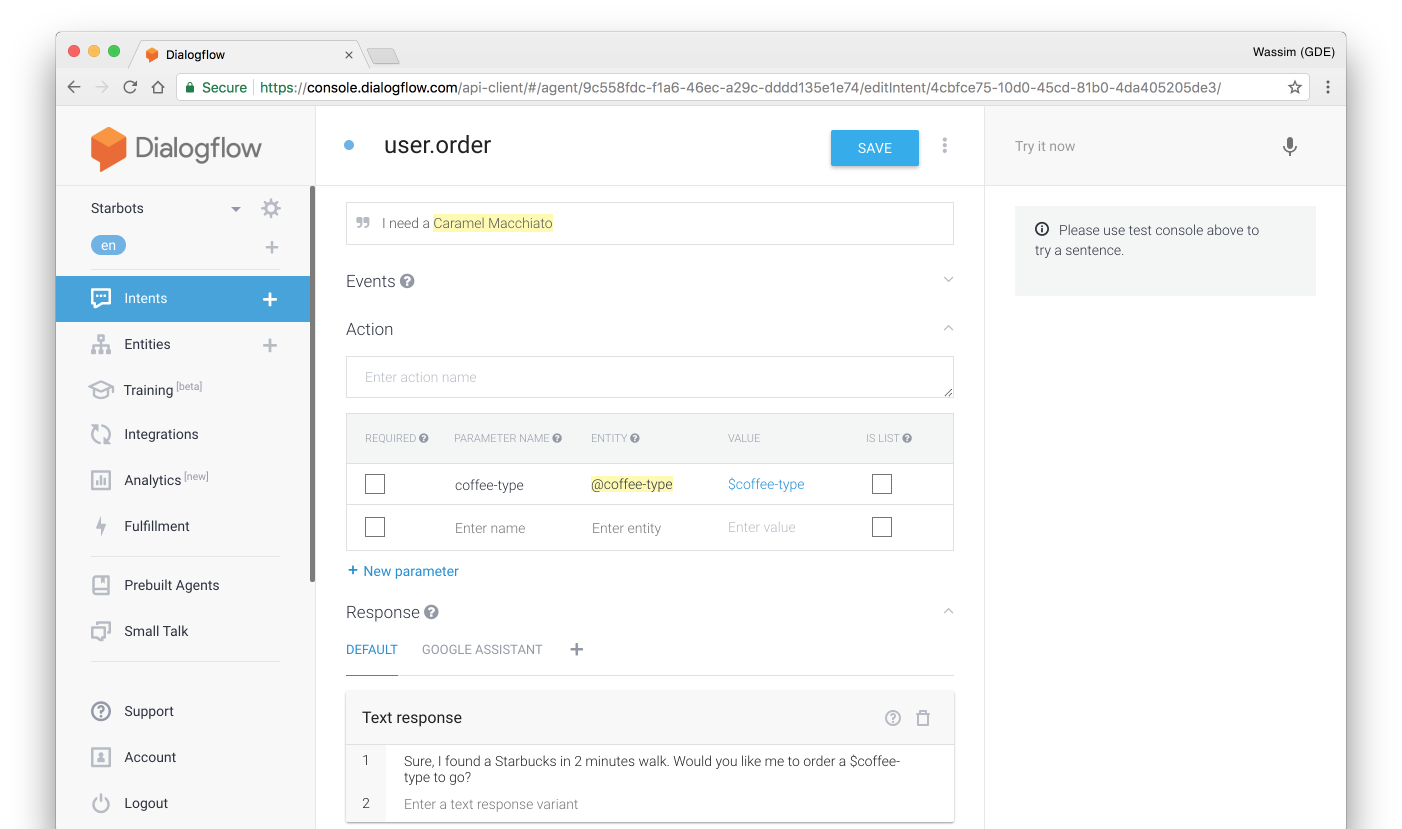Go back in browser history
1402x829 pixels.
pos(74,87)
